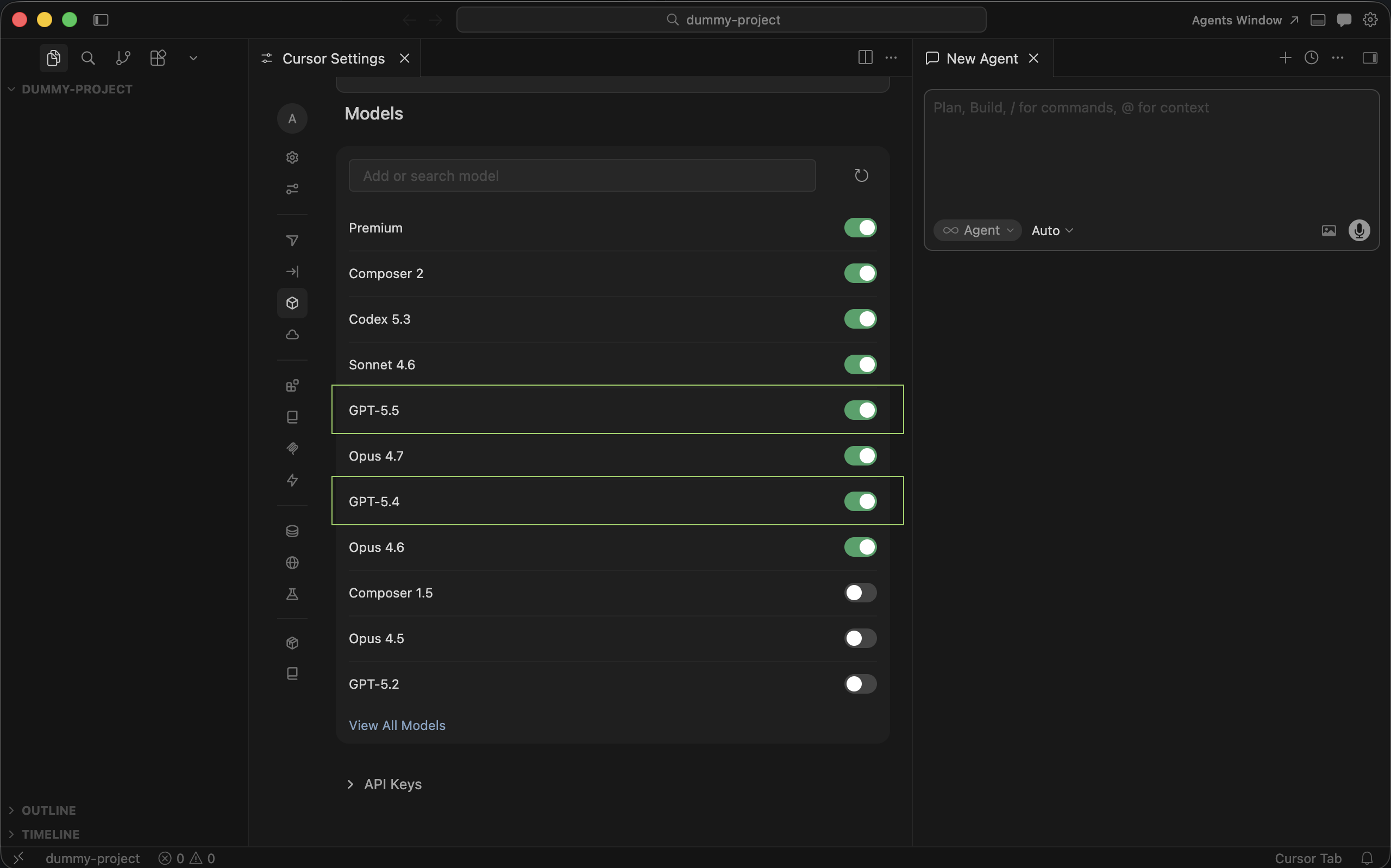Screen dimensions: 1391x868
Task: Open settings gear in the title bar
Action: (x=1370, y=20)
